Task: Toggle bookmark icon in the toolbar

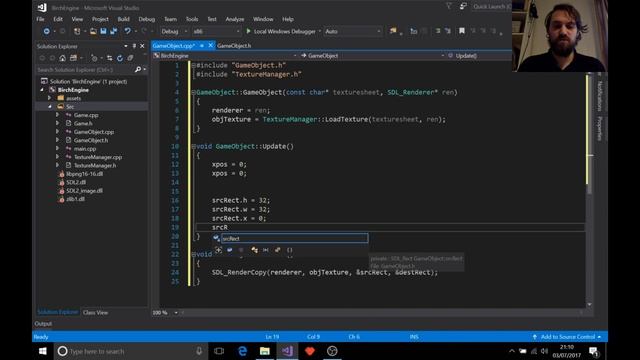Action: pyautogui.click(x=462, y=31)
